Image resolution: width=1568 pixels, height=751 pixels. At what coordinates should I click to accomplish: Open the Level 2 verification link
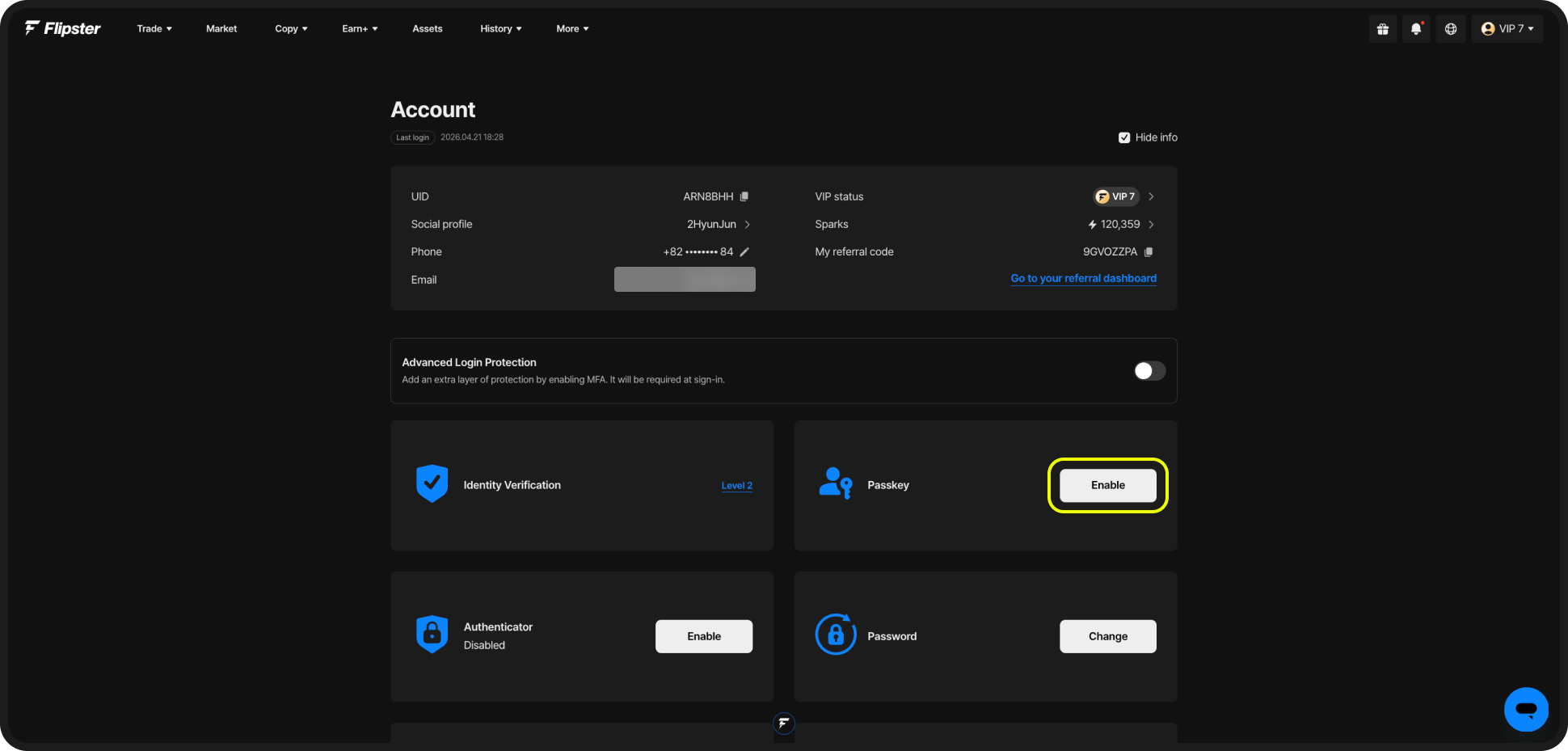(737, 486)
